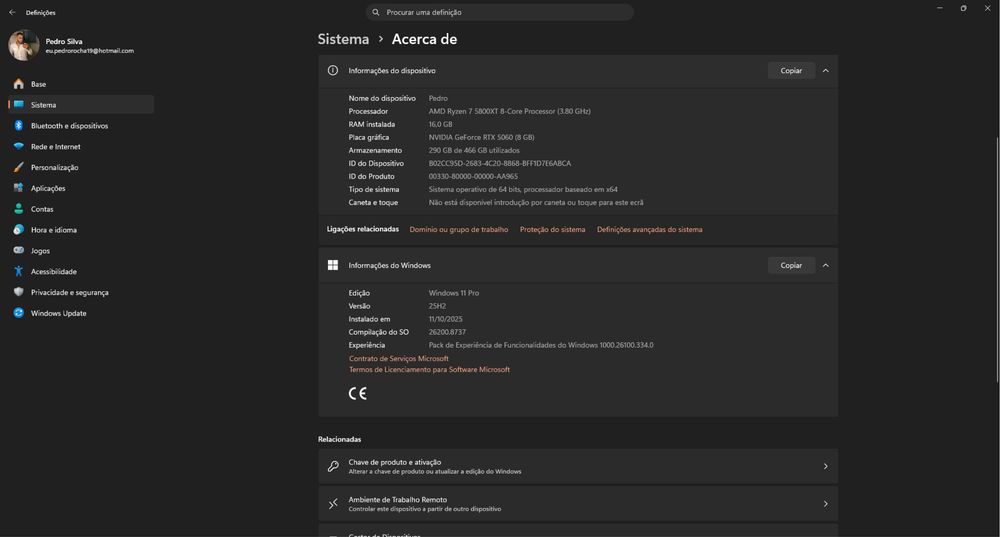The height and width of the screenshot is (537, 1000).
Task: Click Pedro Silva profile picture
Action: click(x=24, y=45)
